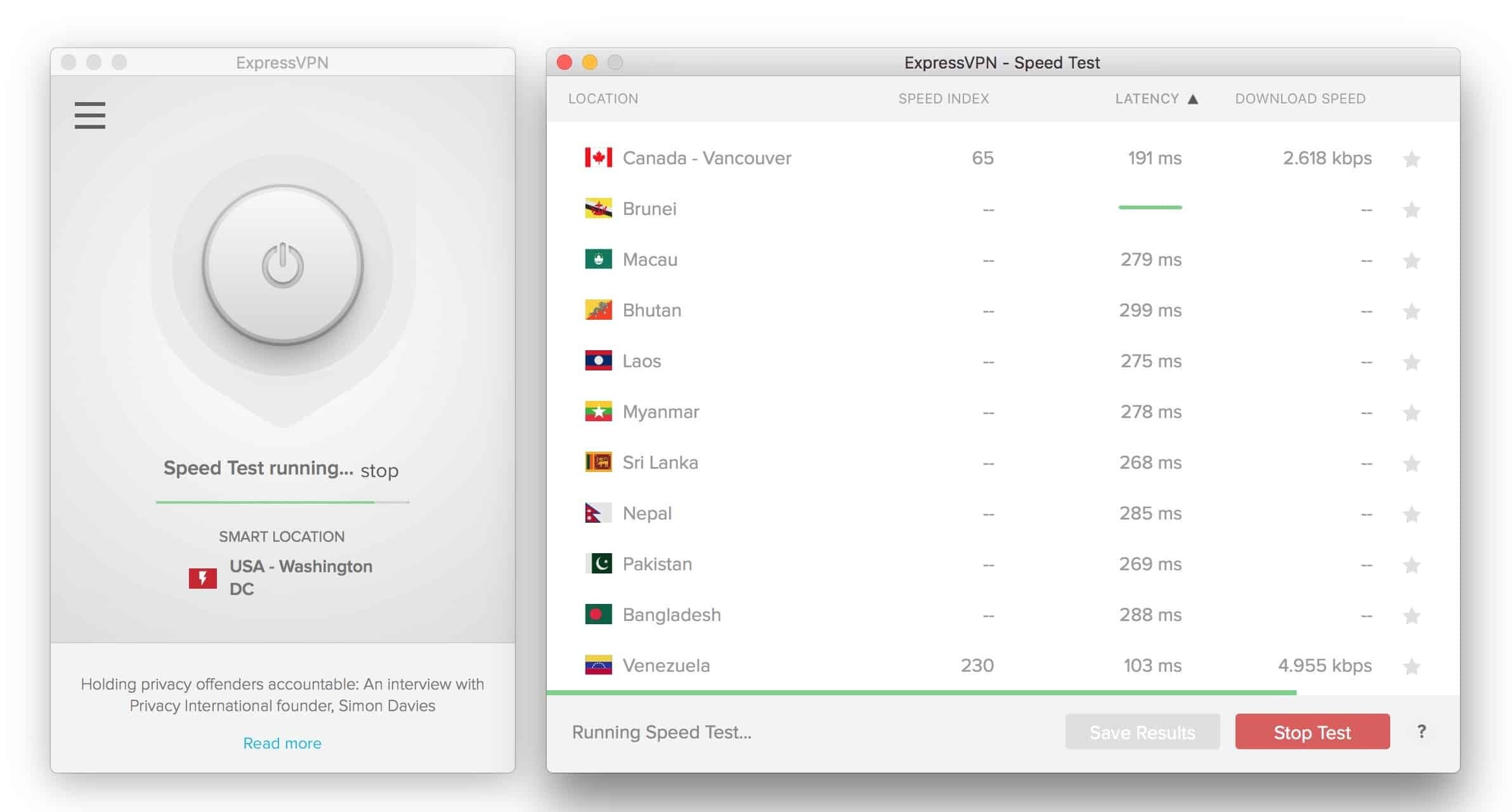Toggle the favorite star for Brunei

[x=1411, y=209]
